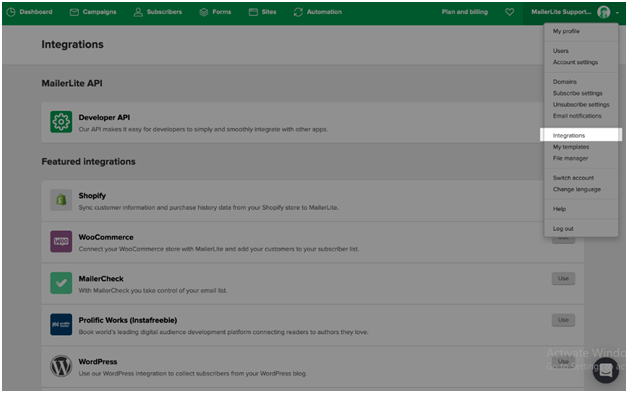This screenshot has height=393, width=628.
Task: Click the Developer API gear icon
Action: pos(61,121)
